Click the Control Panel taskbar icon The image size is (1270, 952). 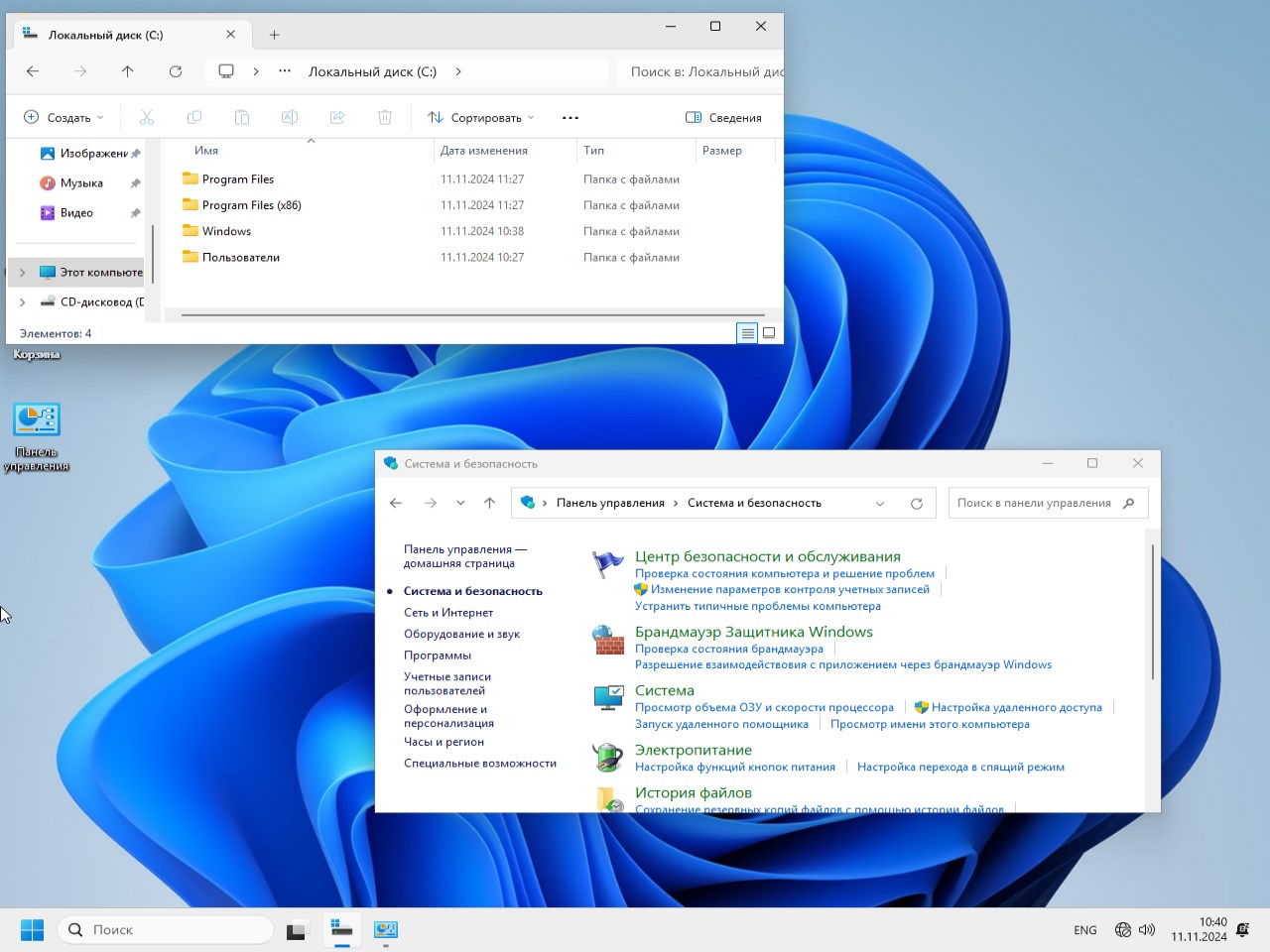386,929
